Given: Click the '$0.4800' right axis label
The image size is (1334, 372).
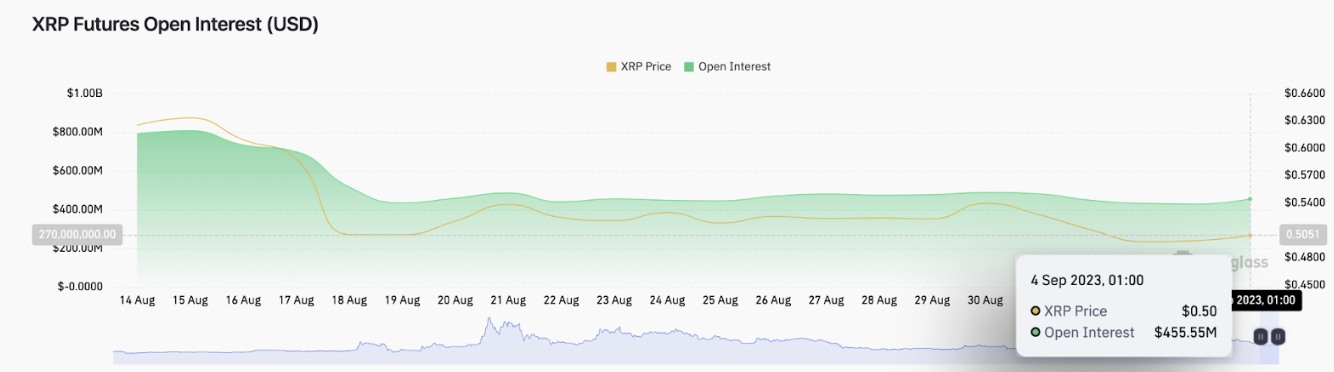Looking at the screenshot, I should [1305, 257].
